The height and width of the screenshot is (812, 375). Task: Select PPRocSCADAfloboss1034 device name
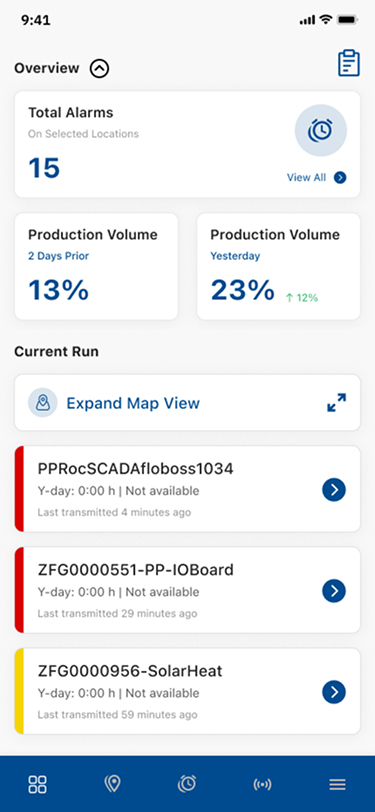click(136, 469)
